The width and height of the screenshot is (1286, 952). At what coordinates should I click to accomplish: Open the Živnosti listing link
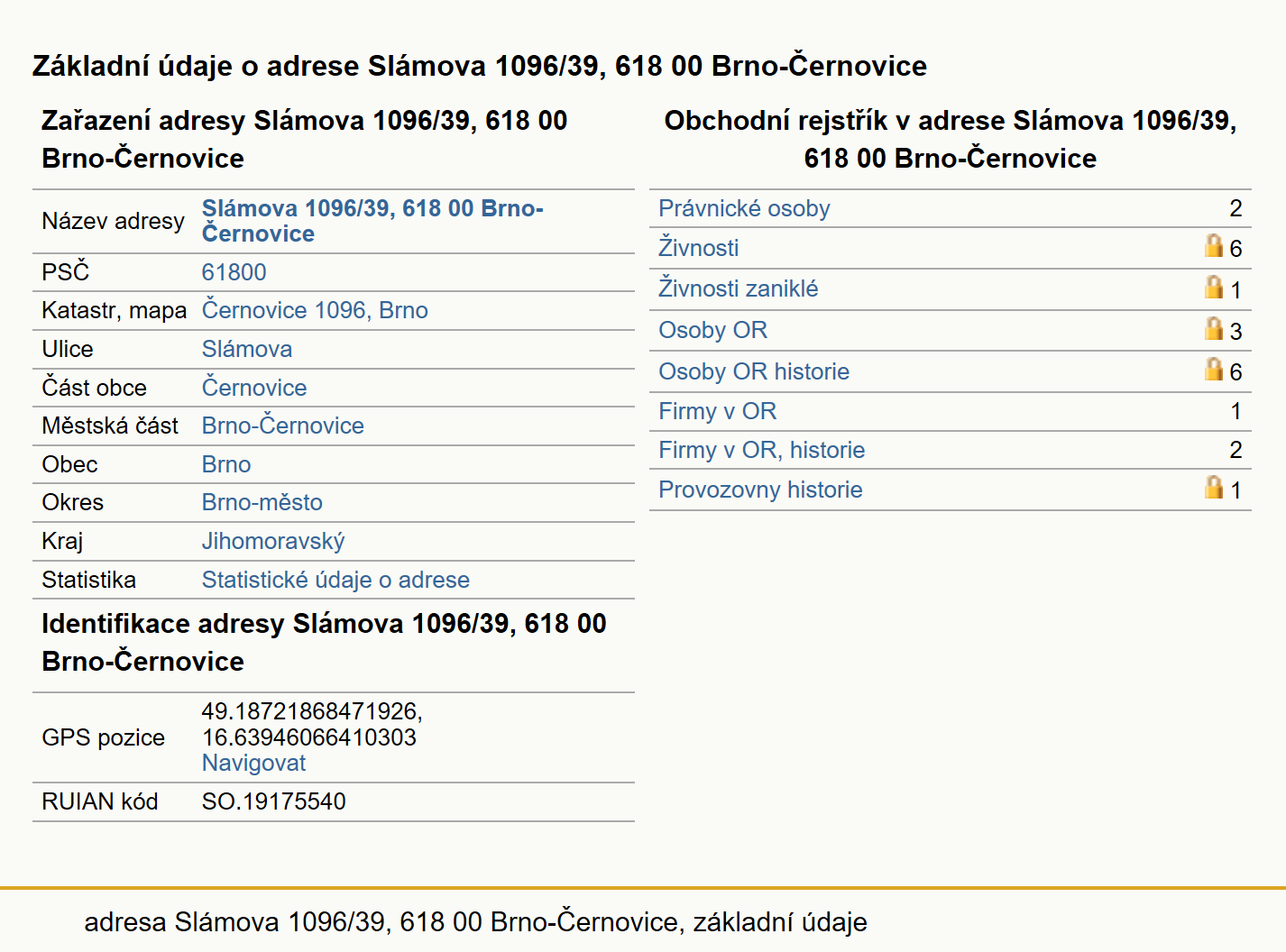(699, 247)
